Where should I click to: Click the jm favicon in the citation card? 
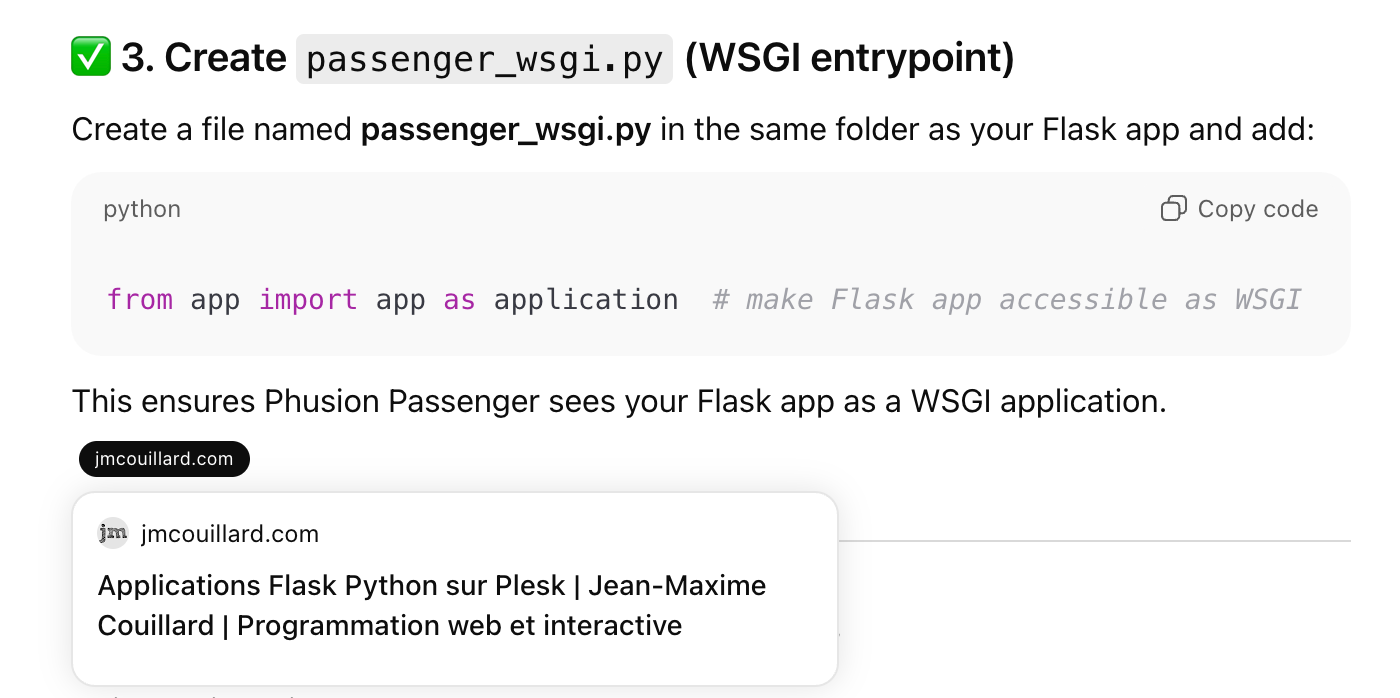click(x=113, y=534)
